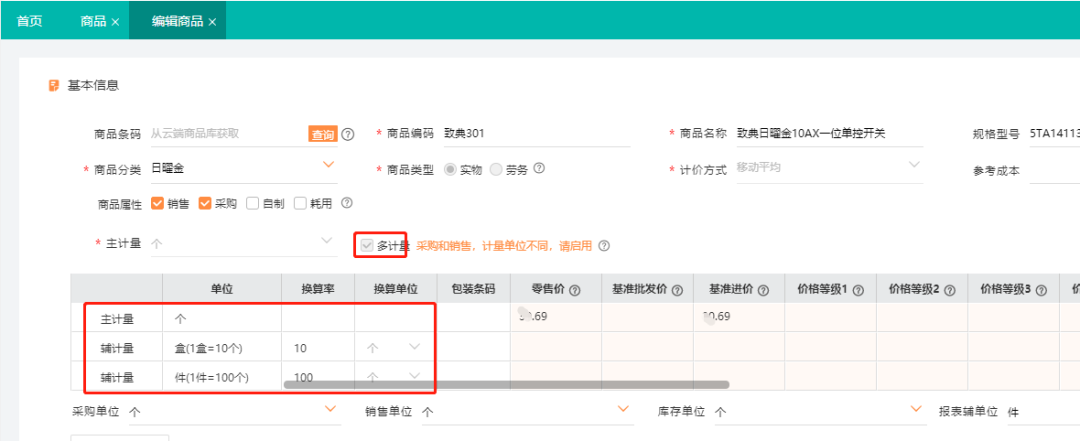The height and width of the screenshot is (441, 1080).
Task: Click help icon after 耗用 checkbox
Action: pos(347,202)
